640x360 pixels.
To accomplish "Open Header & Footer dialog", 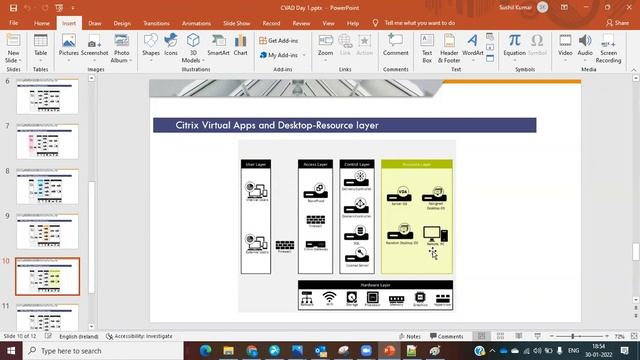I will click(x=449, y=48).
